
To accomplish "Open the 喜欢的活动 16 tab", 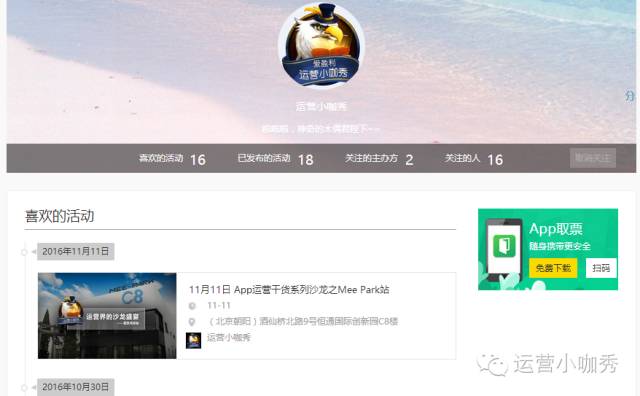I will pos(172,159).
